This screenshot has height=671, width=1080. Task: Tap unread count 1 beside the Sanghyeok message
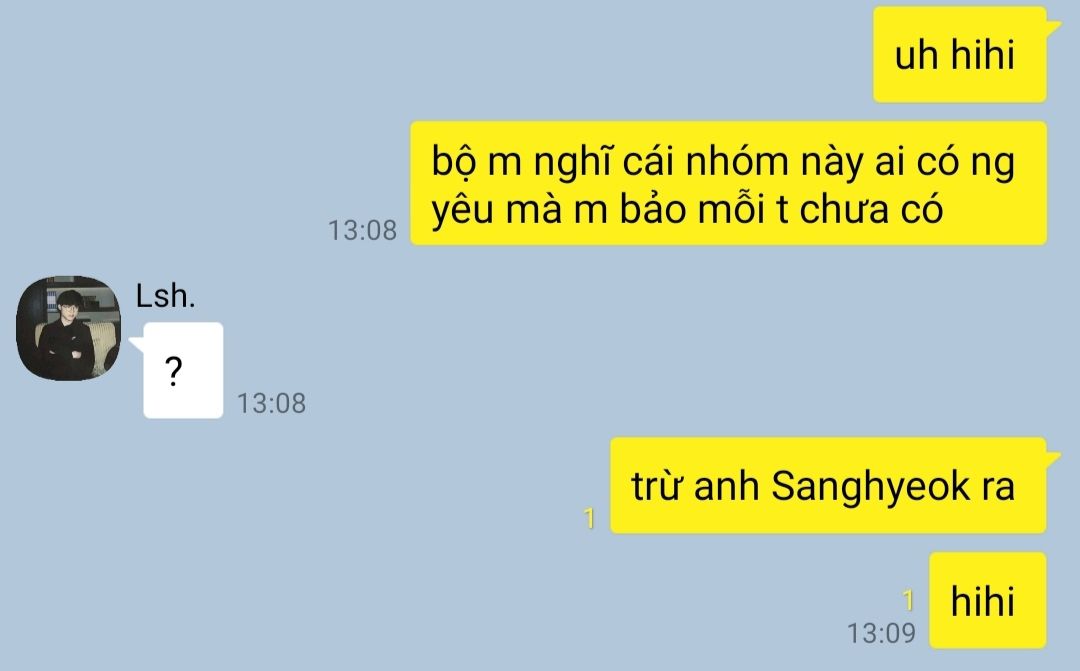click(589, 518)
